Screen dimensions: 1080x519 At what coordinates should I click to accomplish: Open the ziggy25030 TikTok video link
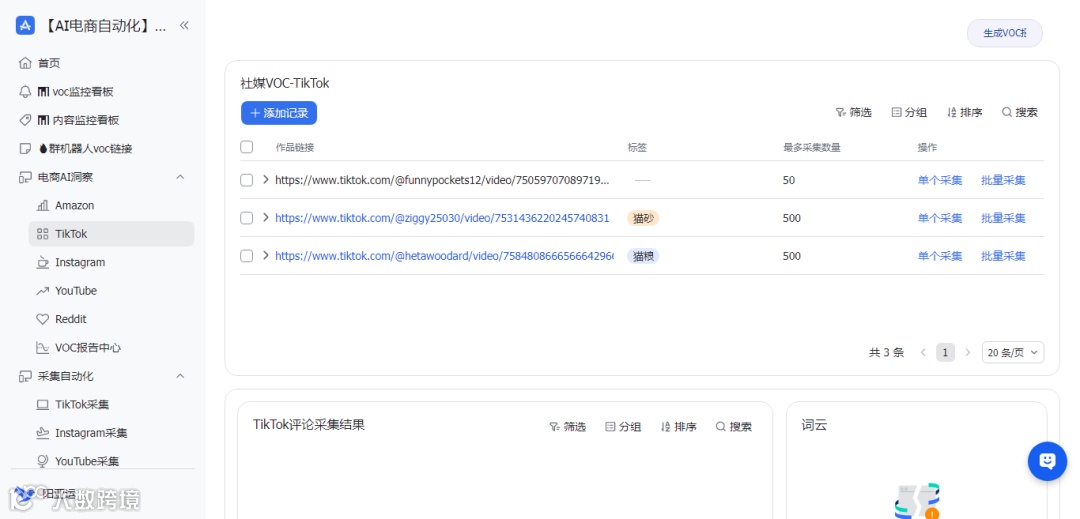pyautogui.click(x=443, y=218)
